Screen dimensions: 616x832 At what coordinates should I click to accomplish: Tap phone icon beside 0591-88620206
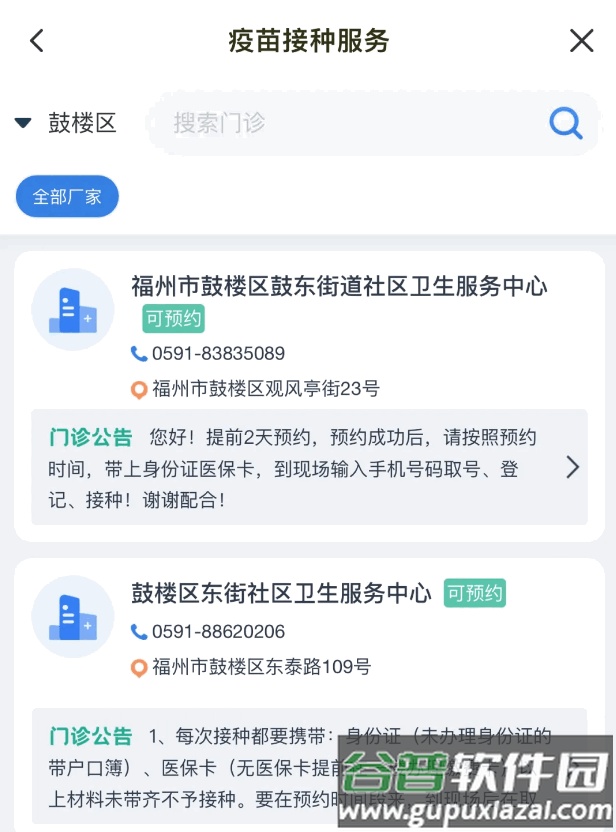click(x=139, y=632)
